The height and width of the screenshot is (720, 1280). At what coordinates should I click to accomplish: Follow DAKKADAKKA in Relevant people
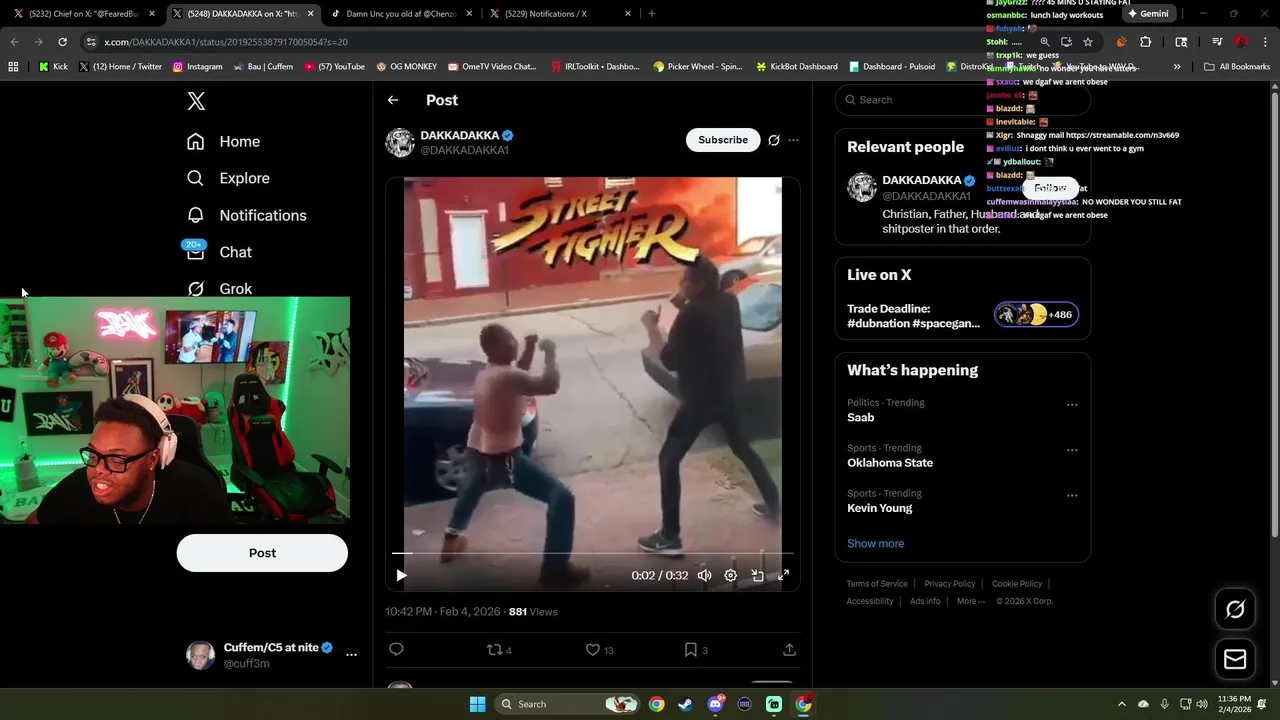click(x=1050, y=188)
